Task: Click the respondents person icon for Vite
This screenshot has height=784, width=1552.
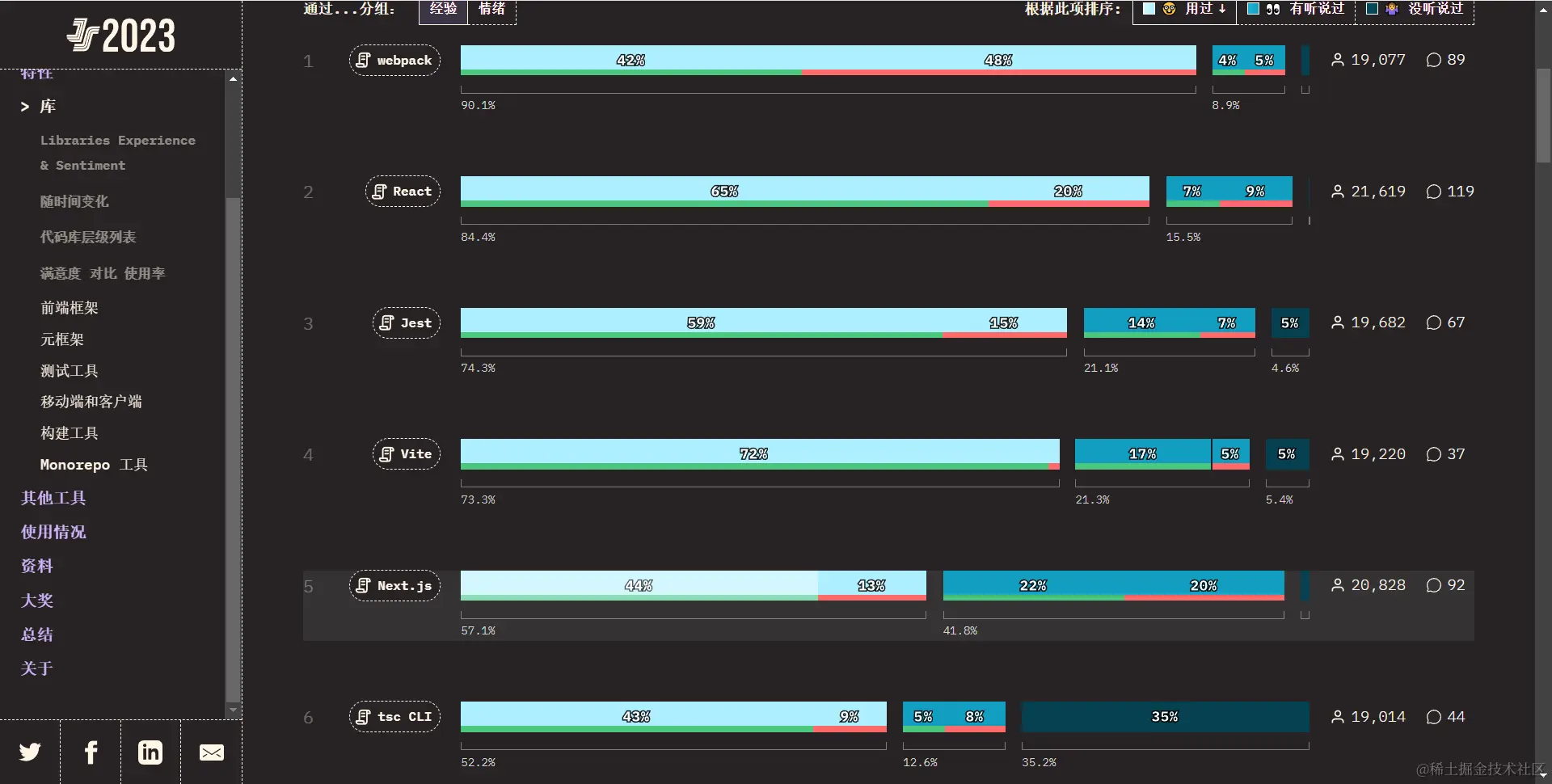Action: tap(1338, 454)
